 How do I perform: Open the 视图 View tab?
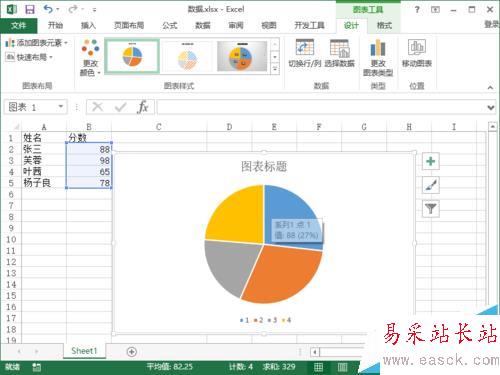coord(269,25)
